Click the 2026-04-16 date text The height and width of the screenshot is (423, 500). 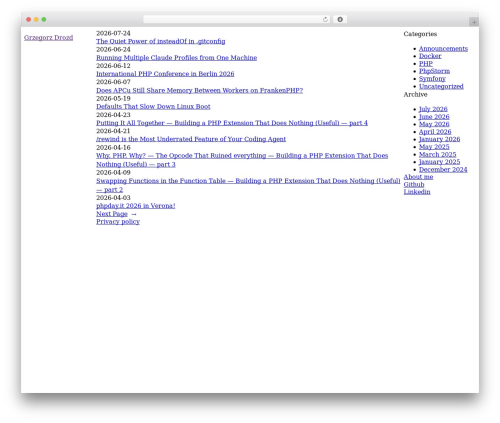113,147
